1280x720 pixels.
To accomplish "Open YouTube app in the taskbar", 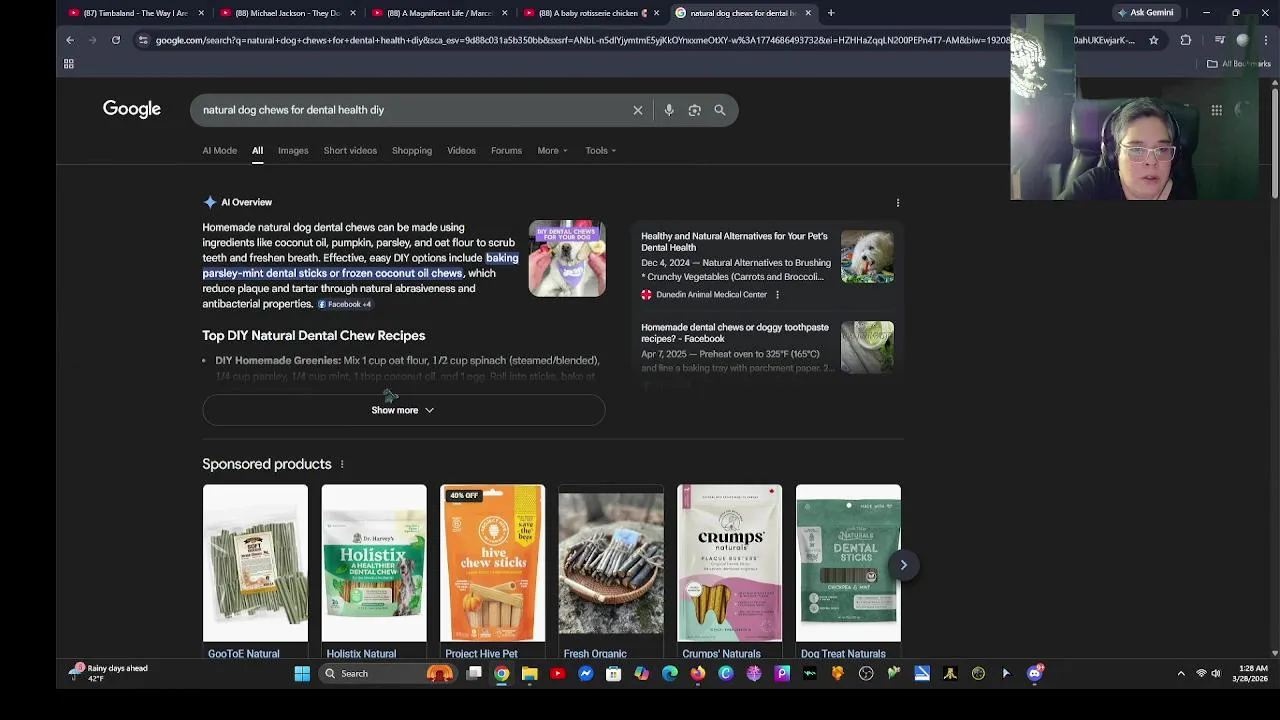I will click(558, 674).
